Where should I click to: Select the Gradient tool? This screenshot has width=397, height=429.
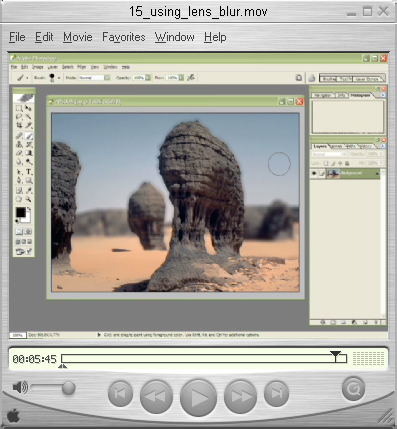tap(29, 153)
